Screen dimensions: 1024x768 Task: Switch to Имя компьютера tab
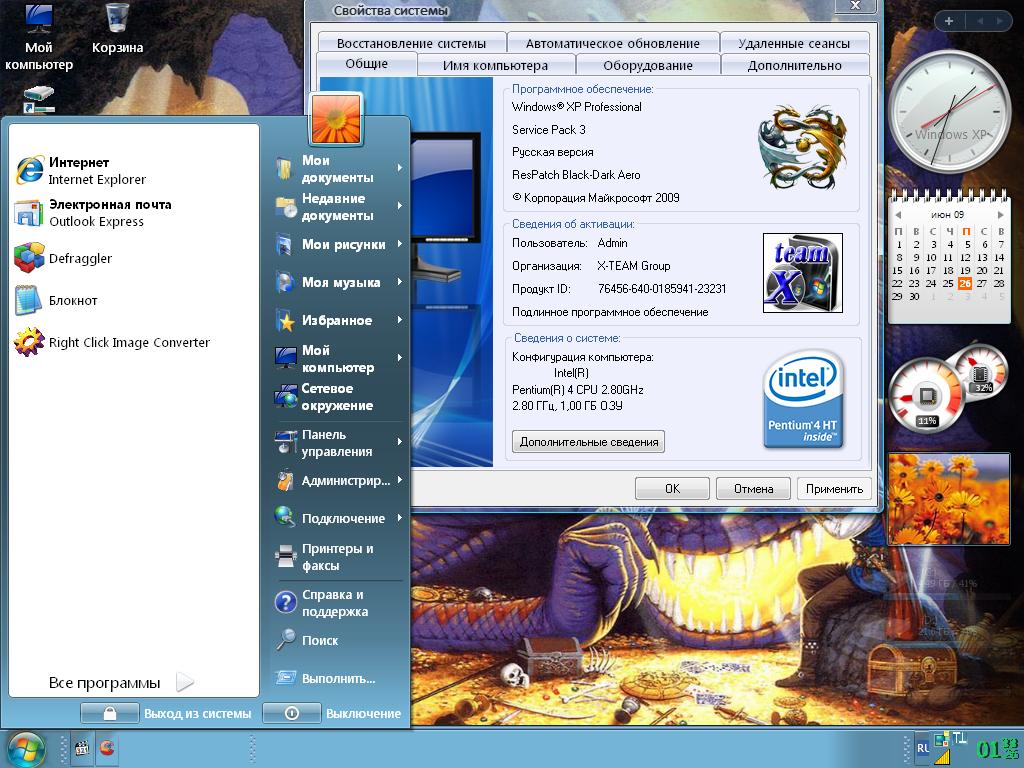coord(495,66)
